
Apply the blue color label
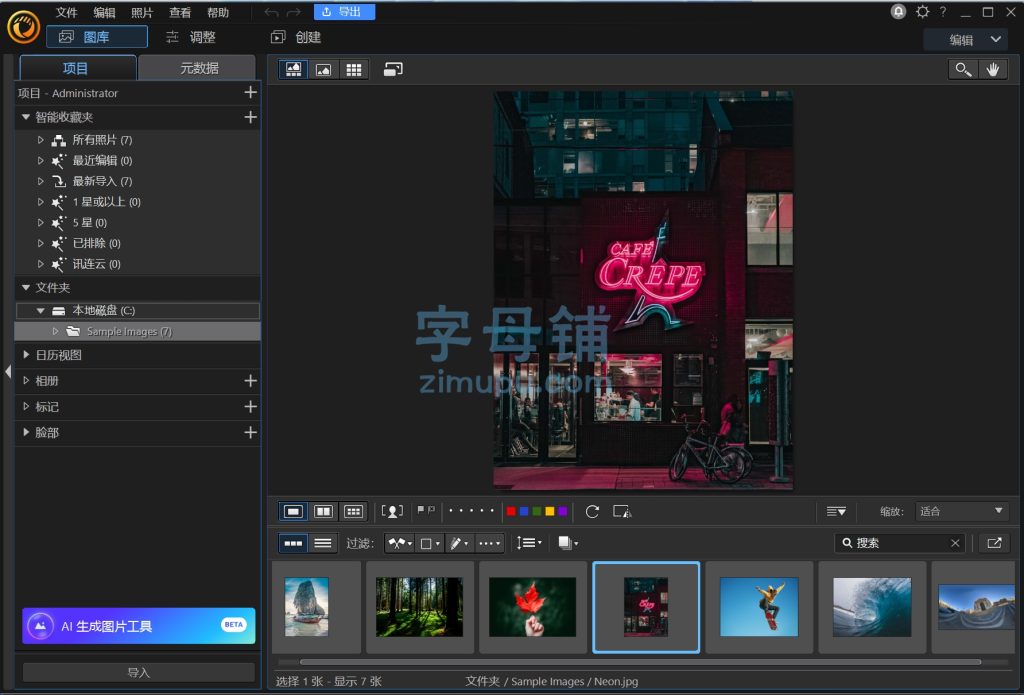tap(524, 511)
